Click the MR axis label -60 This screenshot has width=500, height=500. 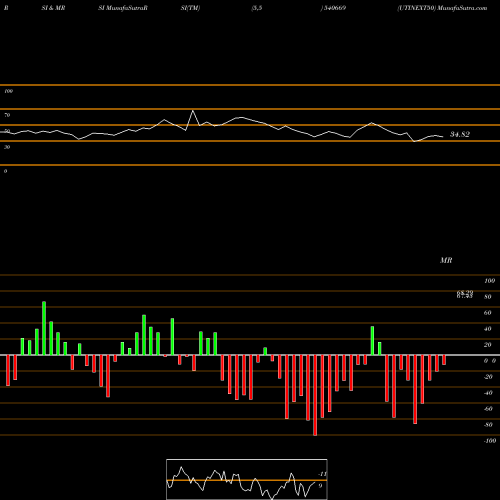[488, 409]
